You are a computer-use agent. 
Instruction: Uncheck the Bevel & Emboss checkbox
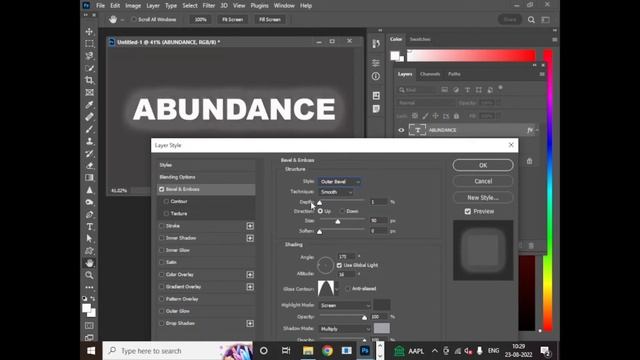pos(162,189)
